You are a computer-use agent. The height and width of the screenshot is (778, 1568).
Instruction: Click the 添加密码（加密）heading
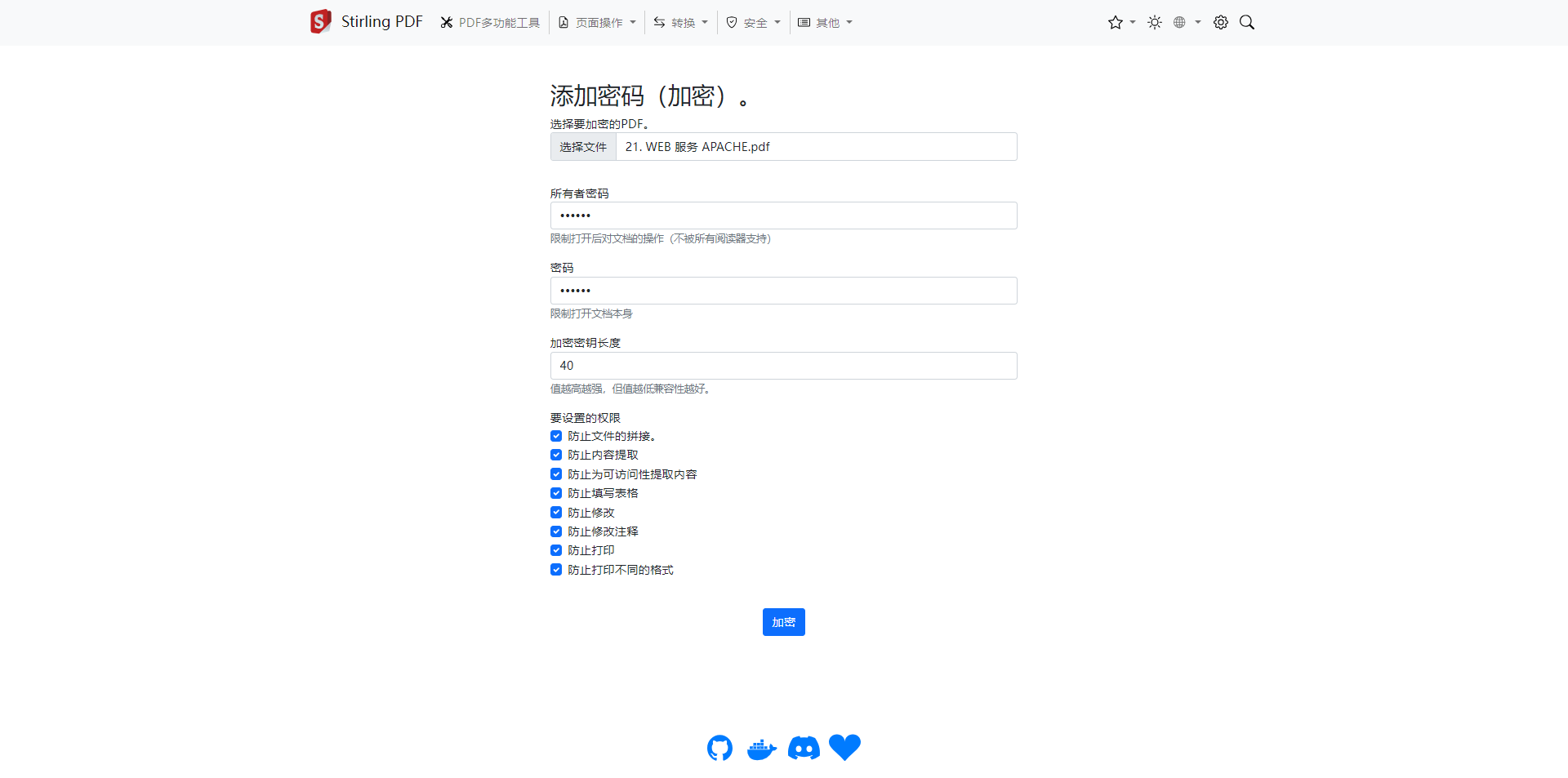tap(649, 96)
